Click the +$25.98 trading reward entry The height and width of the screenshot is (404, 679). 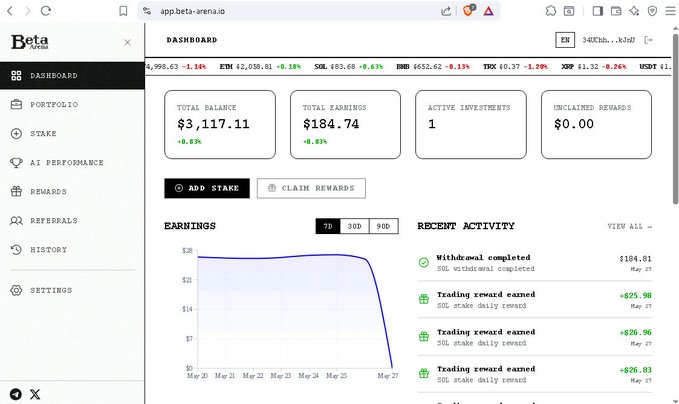click(535, 300)
